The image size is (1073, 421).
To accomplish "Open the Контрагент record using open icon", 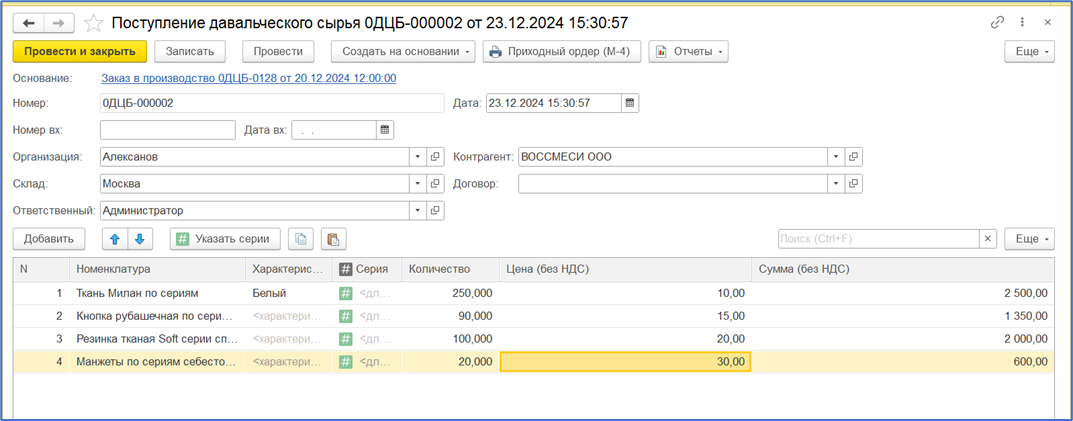I will point(853,157).
